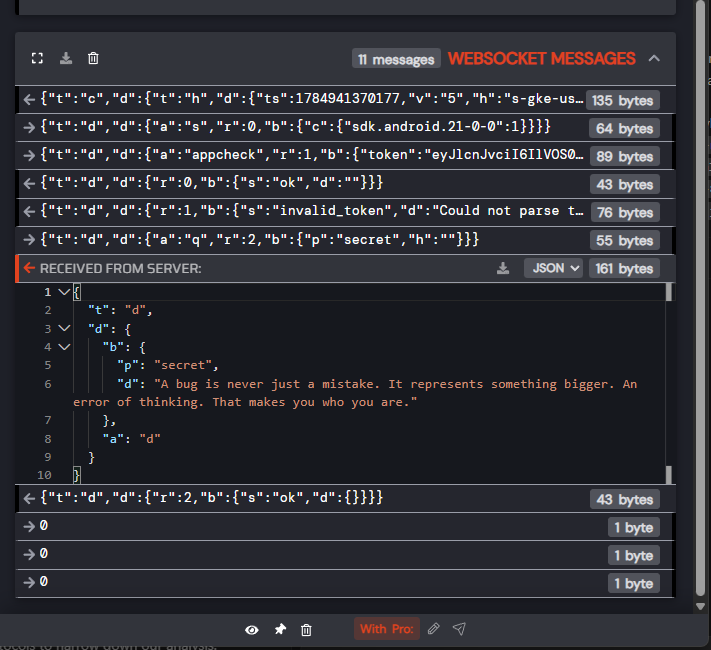Clear WebSocket messages with the trash icon

(x=93, y=59)
